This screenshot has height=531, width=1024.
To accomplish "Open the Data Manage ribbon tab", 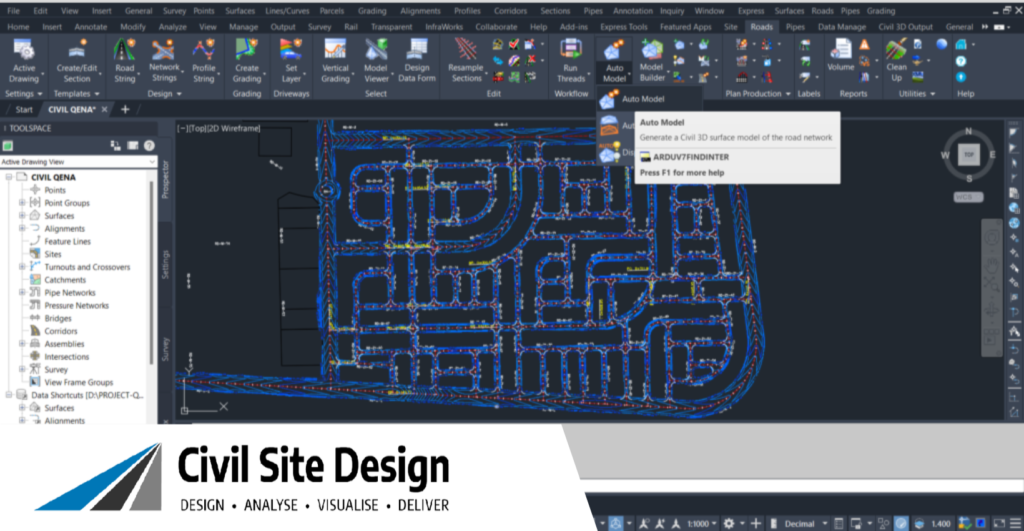I will tap(841, 27).
